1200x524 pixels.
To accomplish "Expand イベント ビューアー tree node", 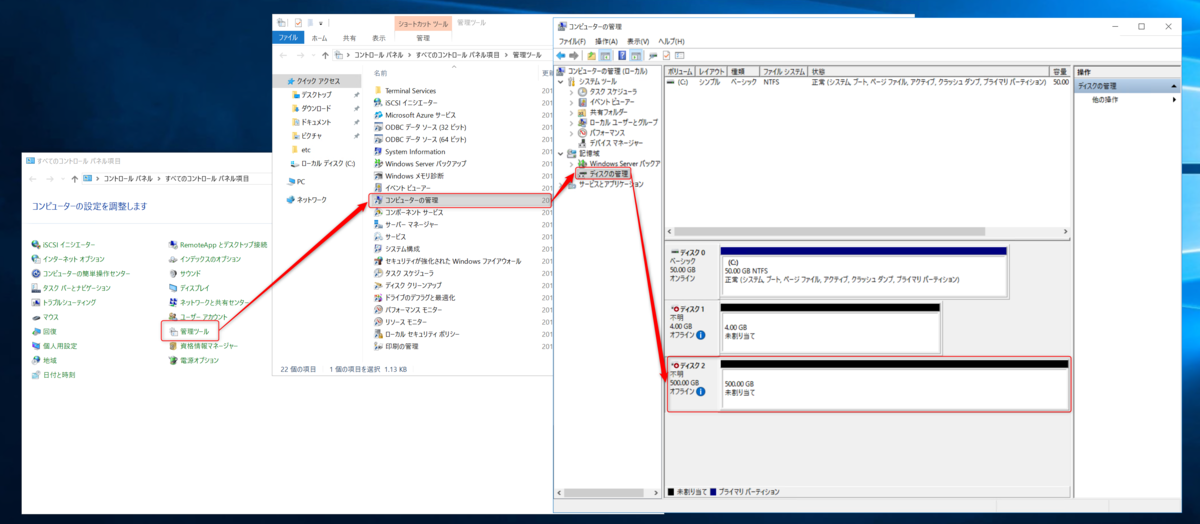I will tap(572, 102).
